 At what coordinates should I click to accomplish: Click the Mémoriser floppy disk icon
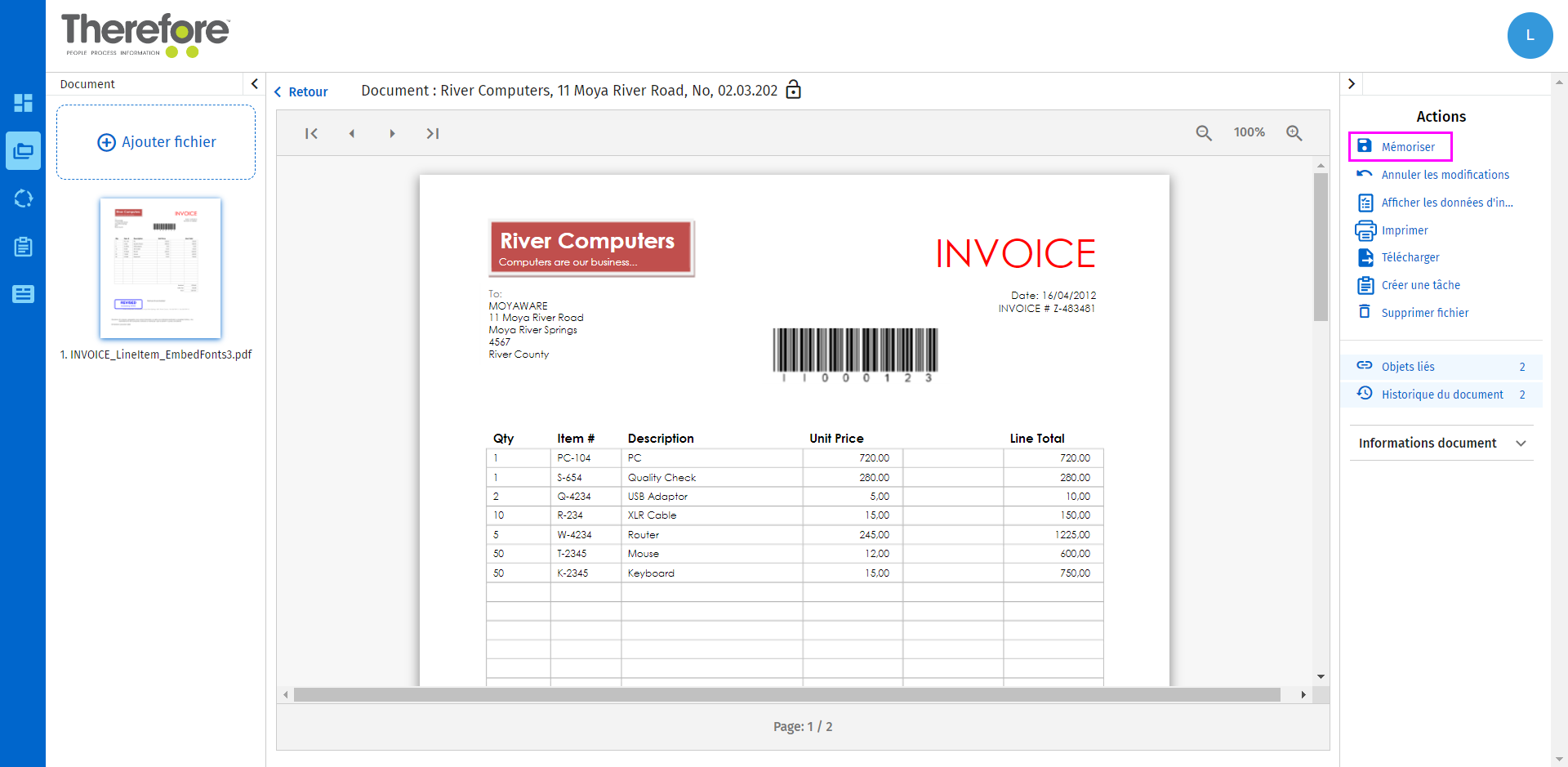(x=1365, y=146)
